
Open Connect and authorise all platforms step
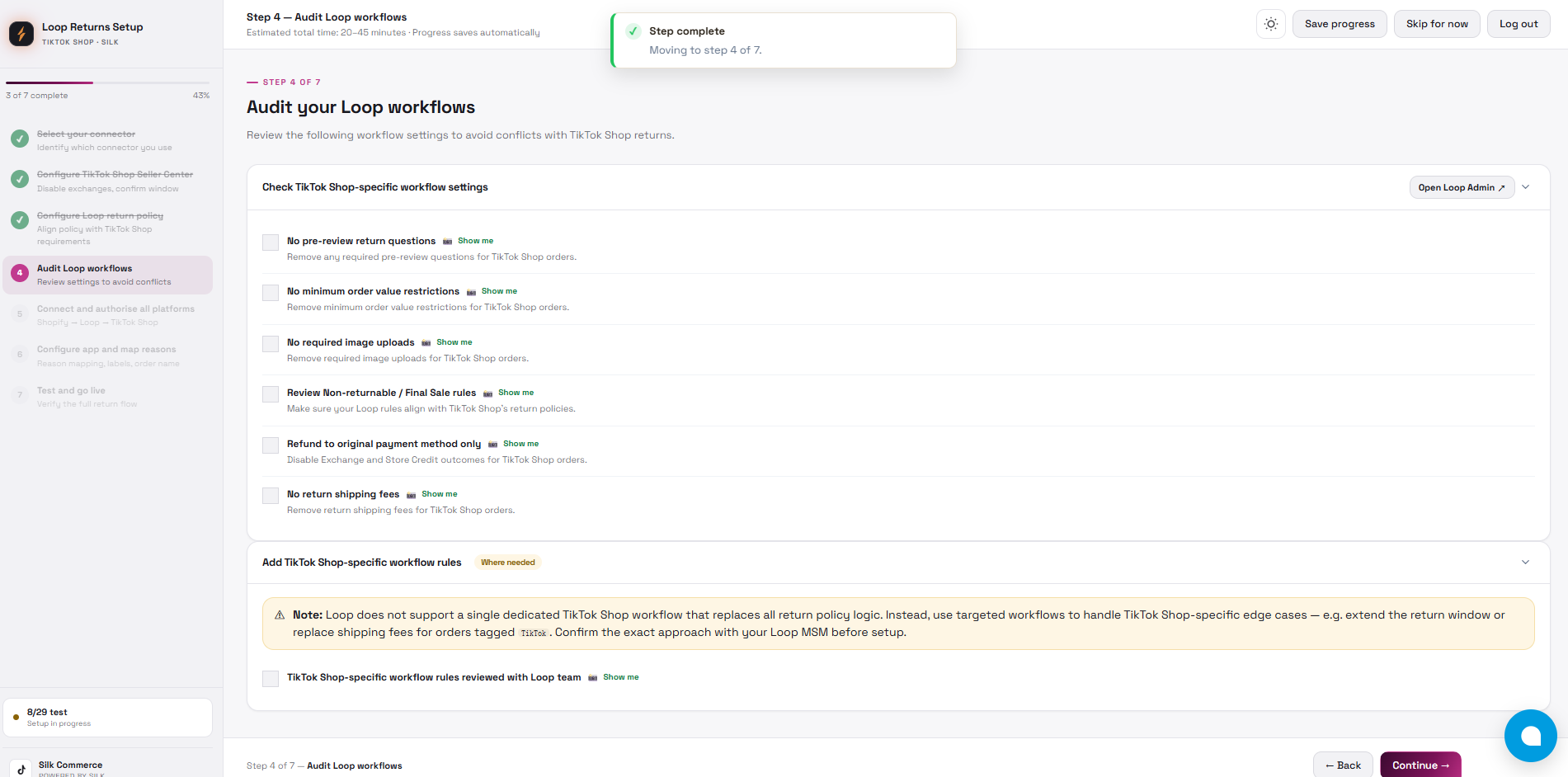[108, 315]
